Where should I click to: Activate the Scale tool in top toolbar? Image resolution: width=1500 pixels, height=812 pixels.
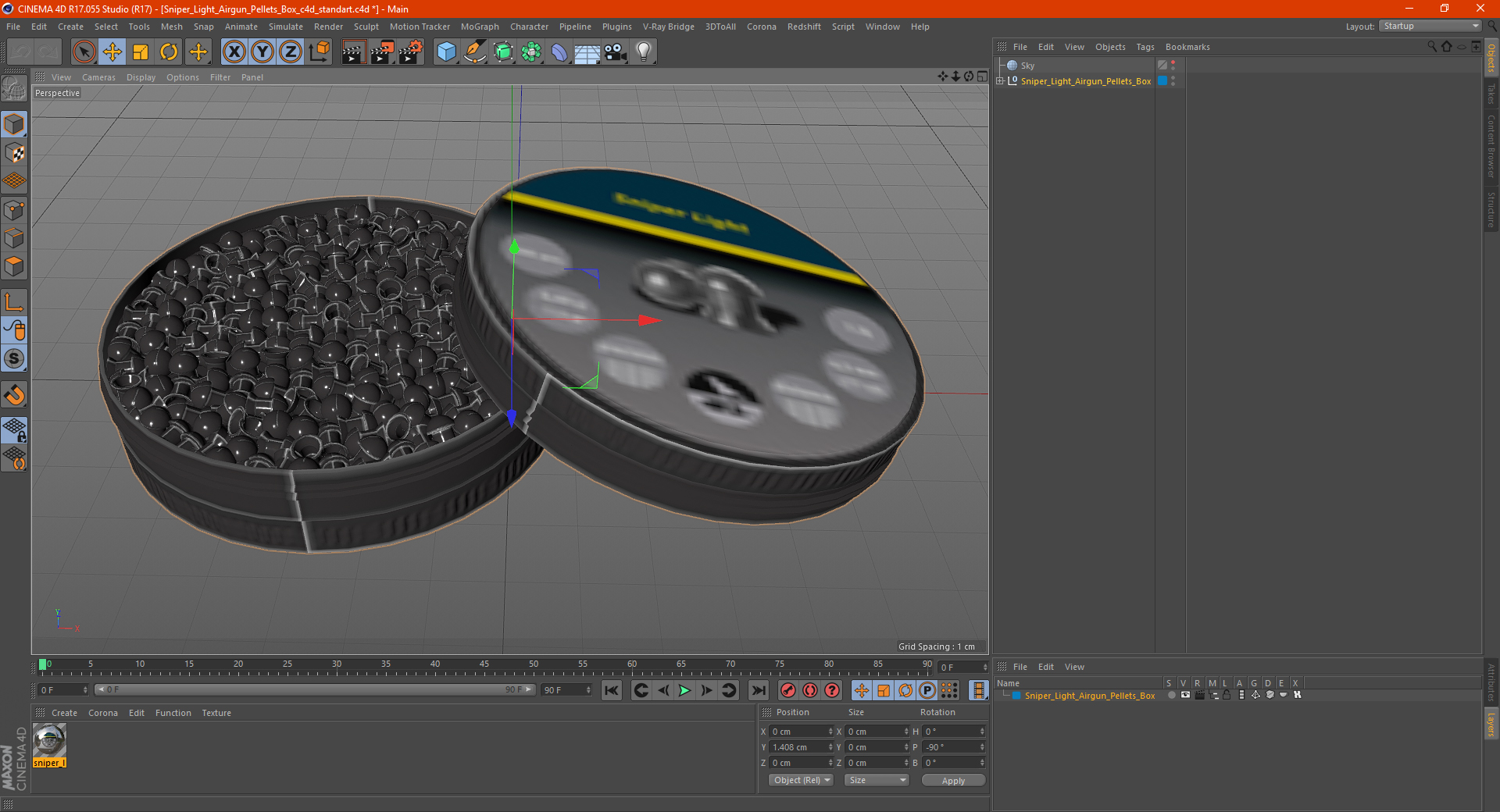click(141, 52)
